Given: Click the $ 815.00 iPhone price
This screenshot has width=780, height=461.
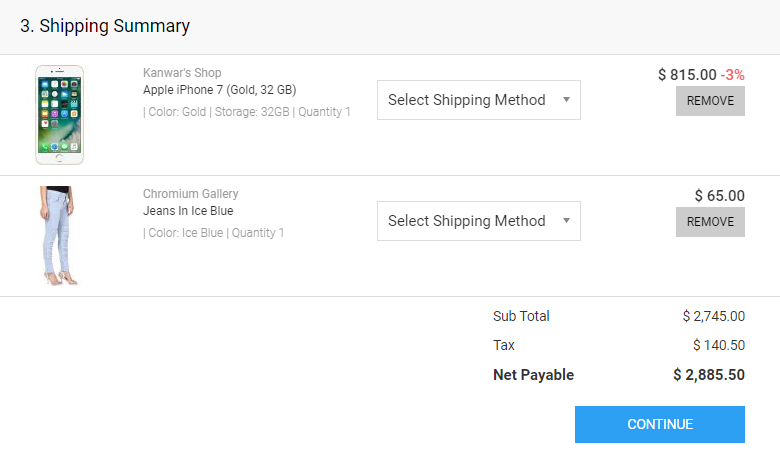Looking at the screenshot, I should pos(687,75).
